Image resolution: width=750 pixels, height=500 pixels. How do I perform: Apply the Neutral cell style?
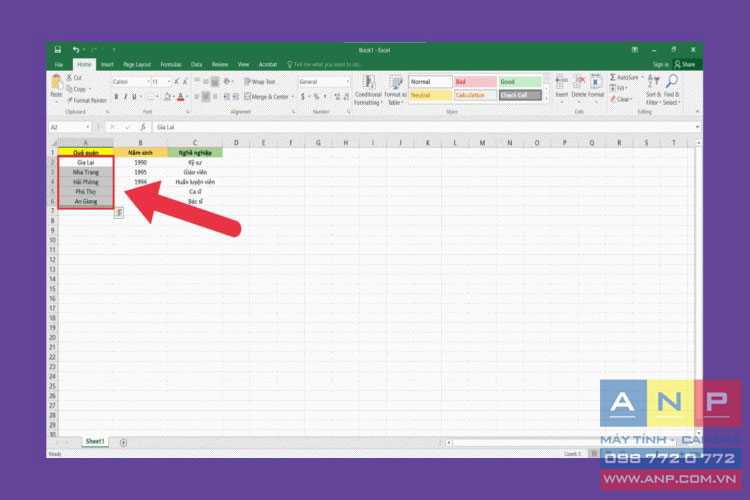coord(430,95)
